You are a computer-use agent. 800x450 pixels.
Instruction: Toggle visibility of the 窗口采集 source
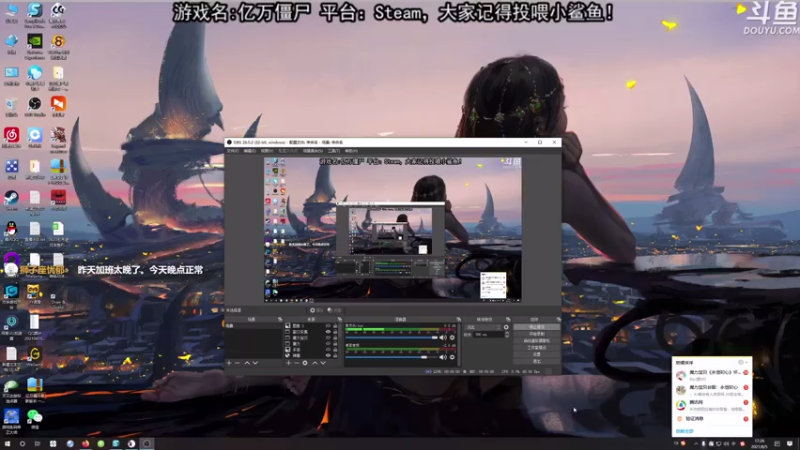(328, 332)
